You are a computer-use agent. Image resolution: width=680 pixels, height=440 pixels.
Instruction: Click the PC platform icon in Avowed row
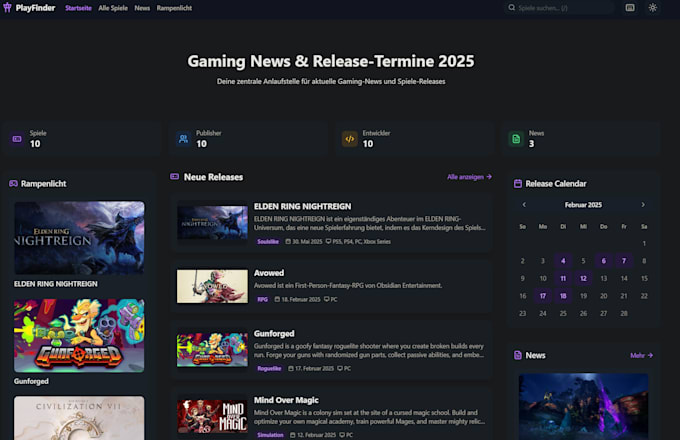(x=327, y=299)
